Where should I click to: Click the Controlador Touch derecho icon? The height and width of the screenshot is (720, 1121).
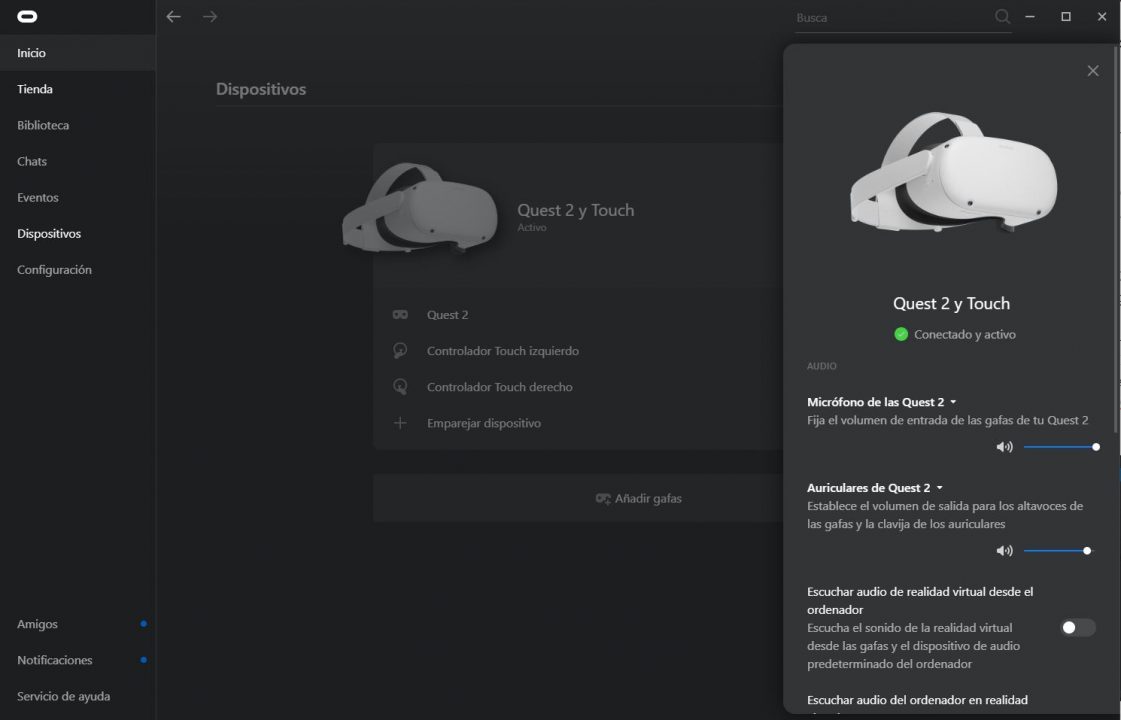400,387
